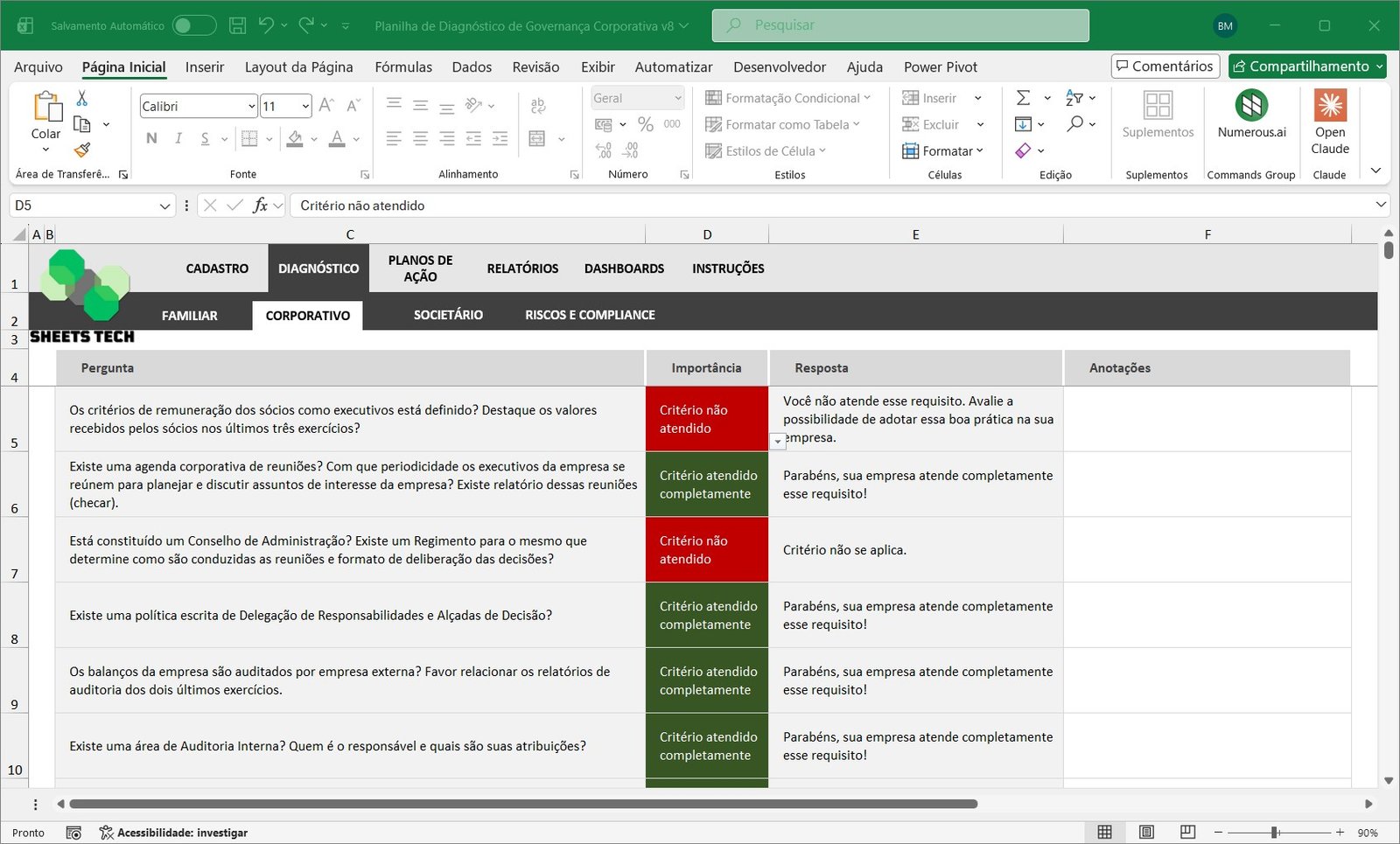Open the dropdown arrow on cell D5

coord(777,442)
